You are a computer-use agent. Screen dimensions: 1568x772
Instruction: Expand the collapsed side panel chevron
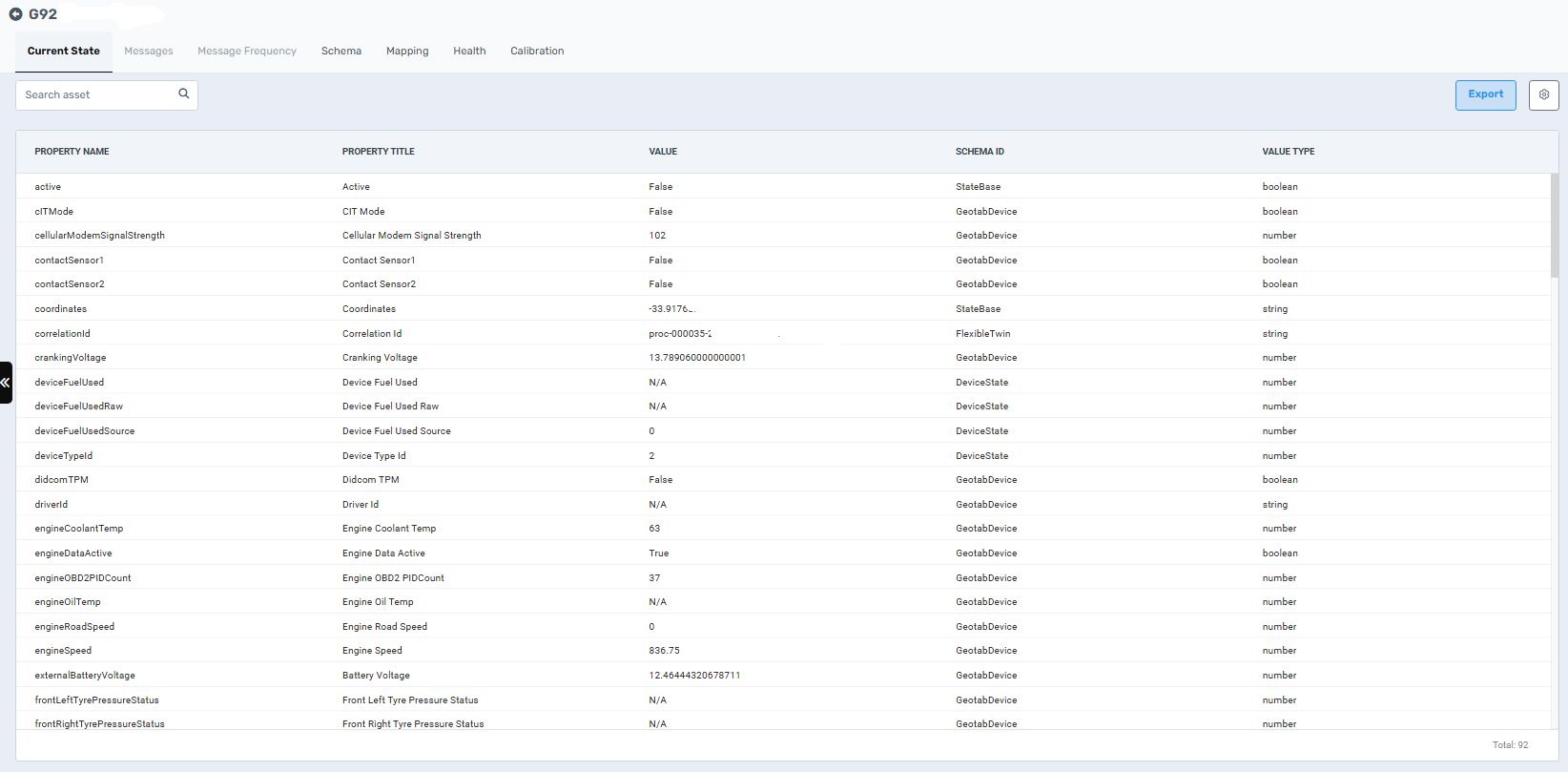tap(6, 382)
